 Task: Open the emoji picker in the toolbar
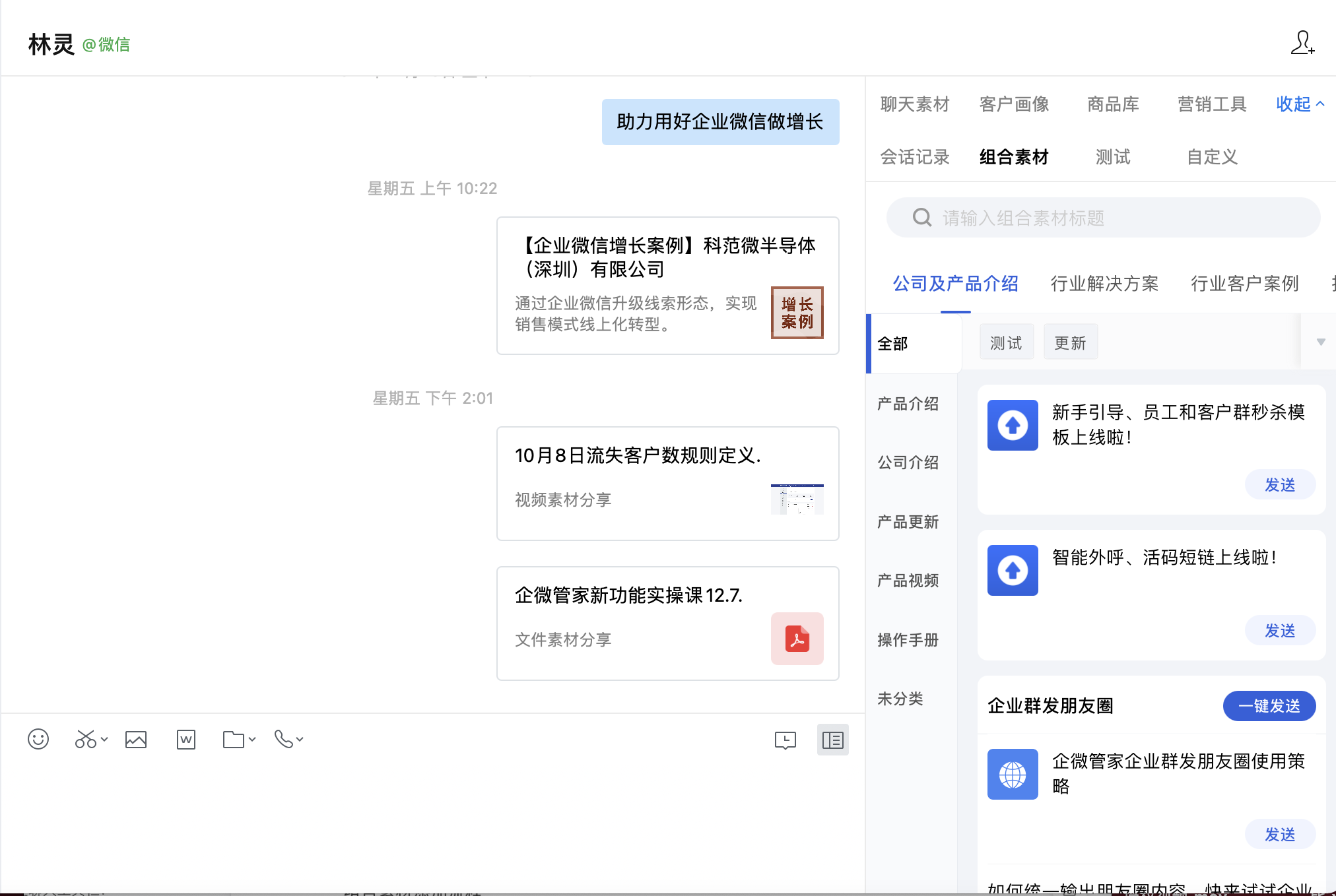[38, 739]
